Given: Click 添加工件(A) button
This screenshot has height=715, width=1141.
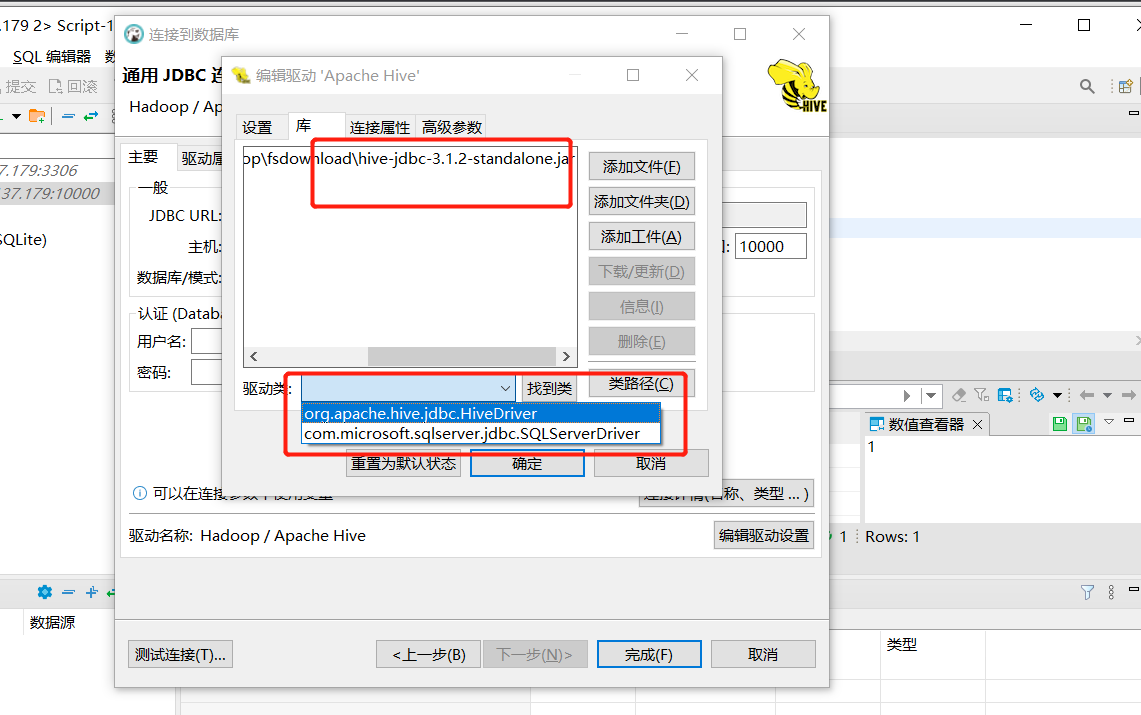Looking at the screenshot, I should (641, 236).
